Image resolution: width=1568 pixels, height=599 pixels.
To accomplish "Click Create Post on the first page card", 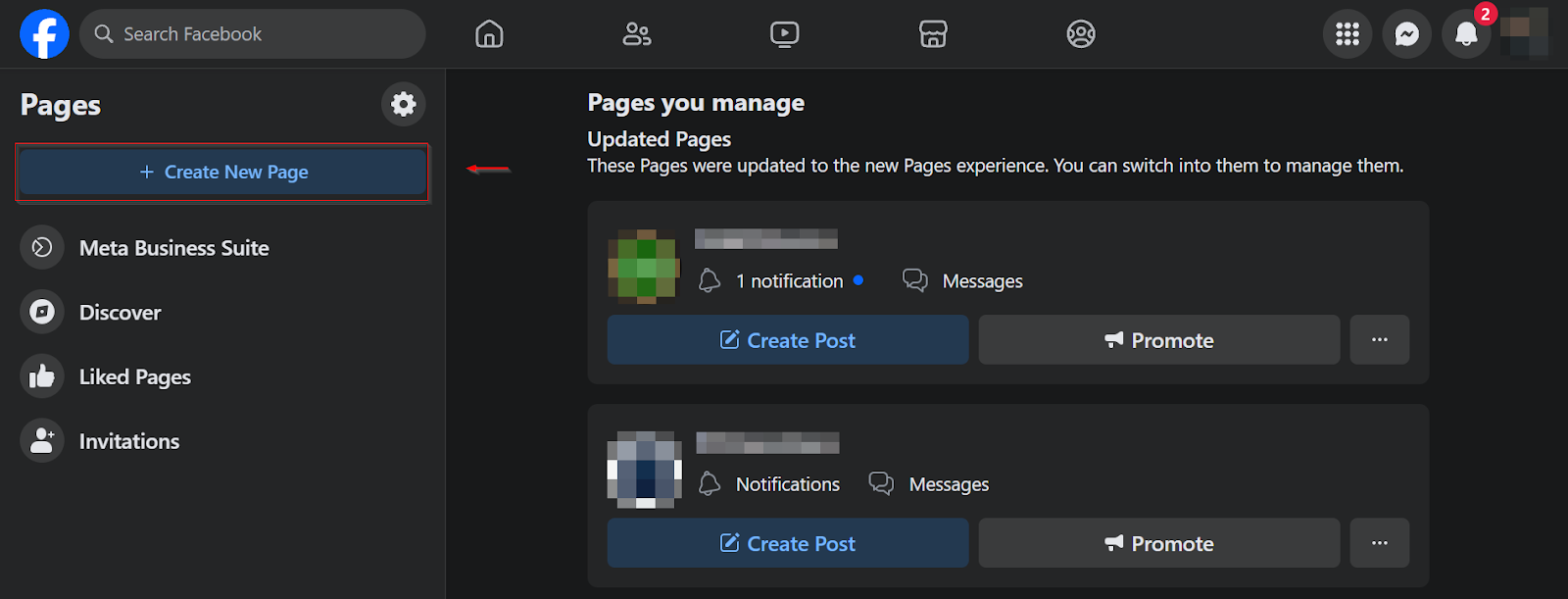I will point(788,340).
